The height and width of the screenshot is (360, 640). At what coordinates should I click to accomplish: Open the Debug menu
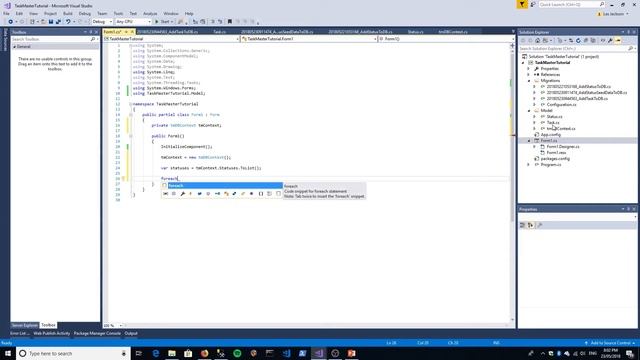click(x=85, y=13)
